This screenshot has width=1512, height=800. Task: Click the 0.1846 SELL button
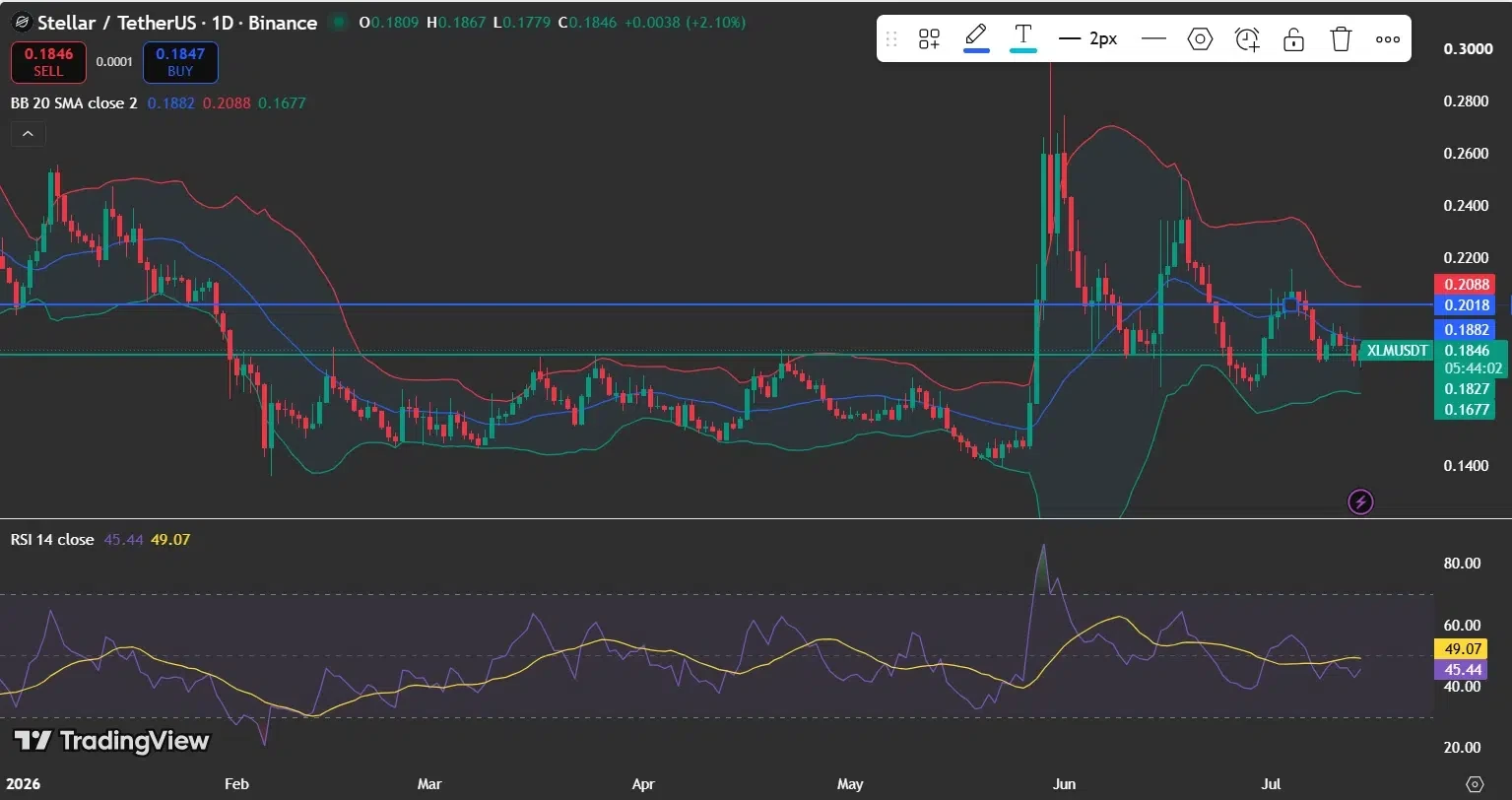tap(48, 62)
